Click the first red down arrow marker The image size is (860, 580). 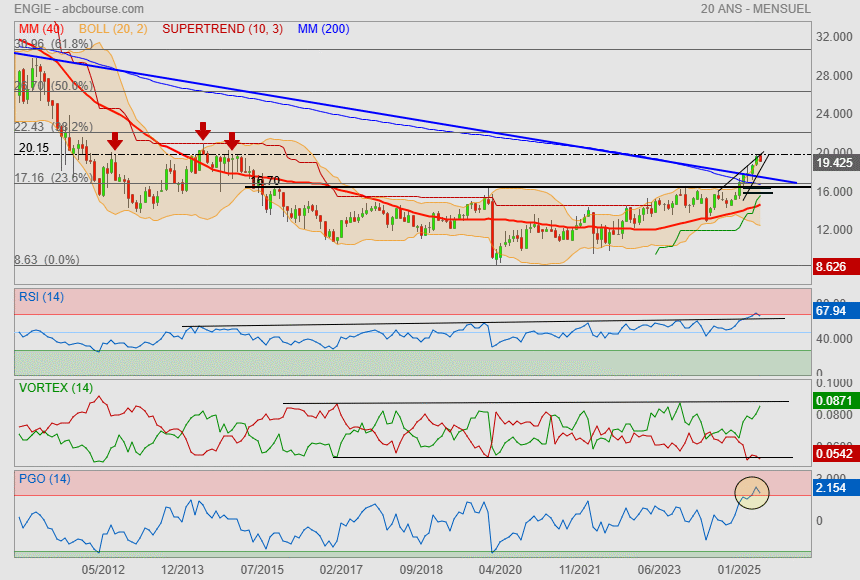pyautogui.click(x=115, y=141)
